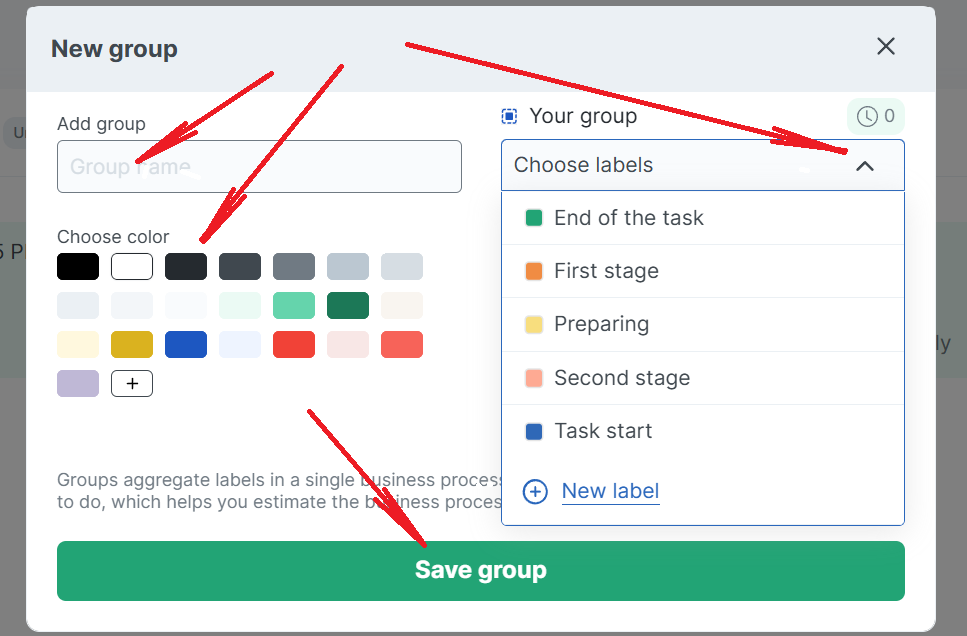Click the Save group button
The width and height of the screenshot is (967, 636).
[480, 571]
